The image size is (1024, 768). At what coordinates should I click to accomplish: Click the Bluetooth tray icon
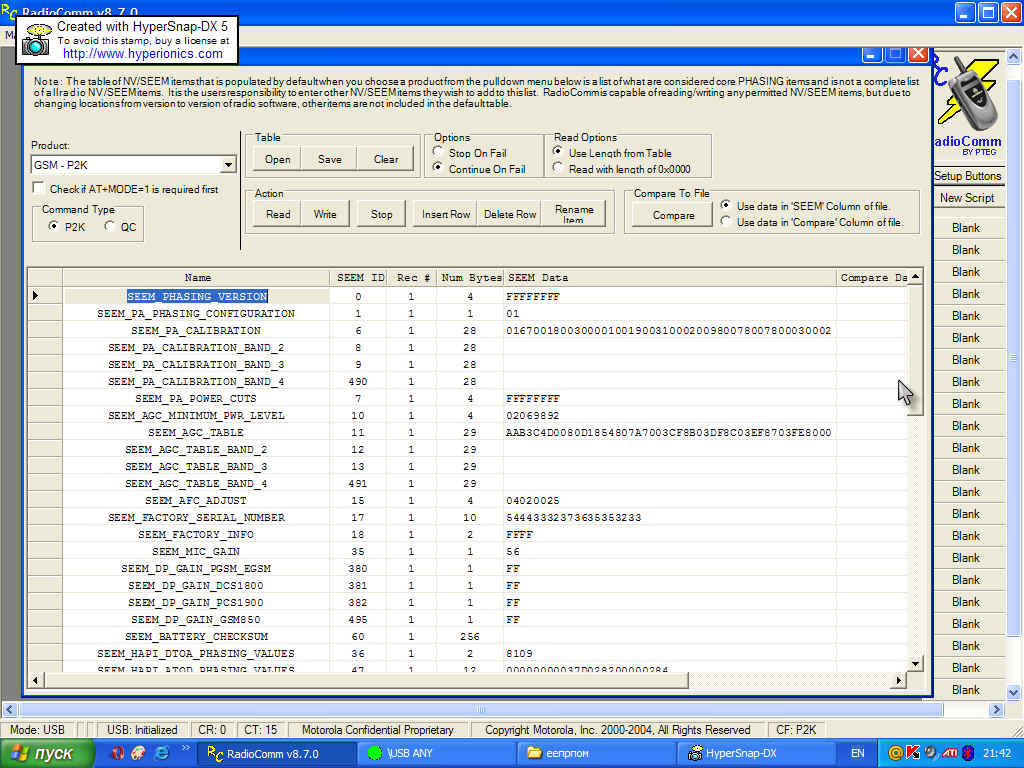pos(968,753)
